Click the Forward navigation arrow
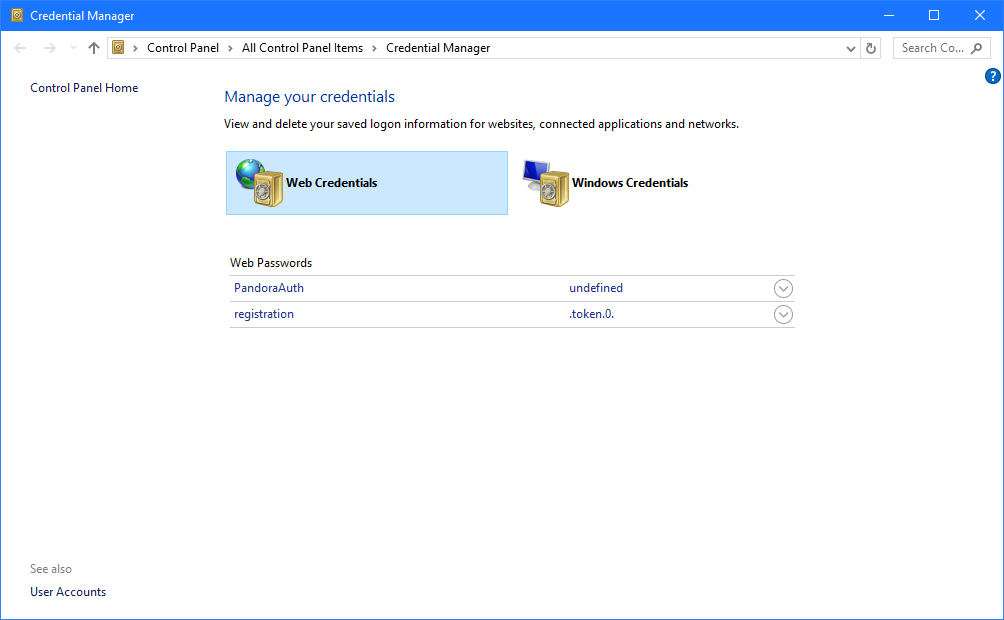 click(x=49, y=48)
